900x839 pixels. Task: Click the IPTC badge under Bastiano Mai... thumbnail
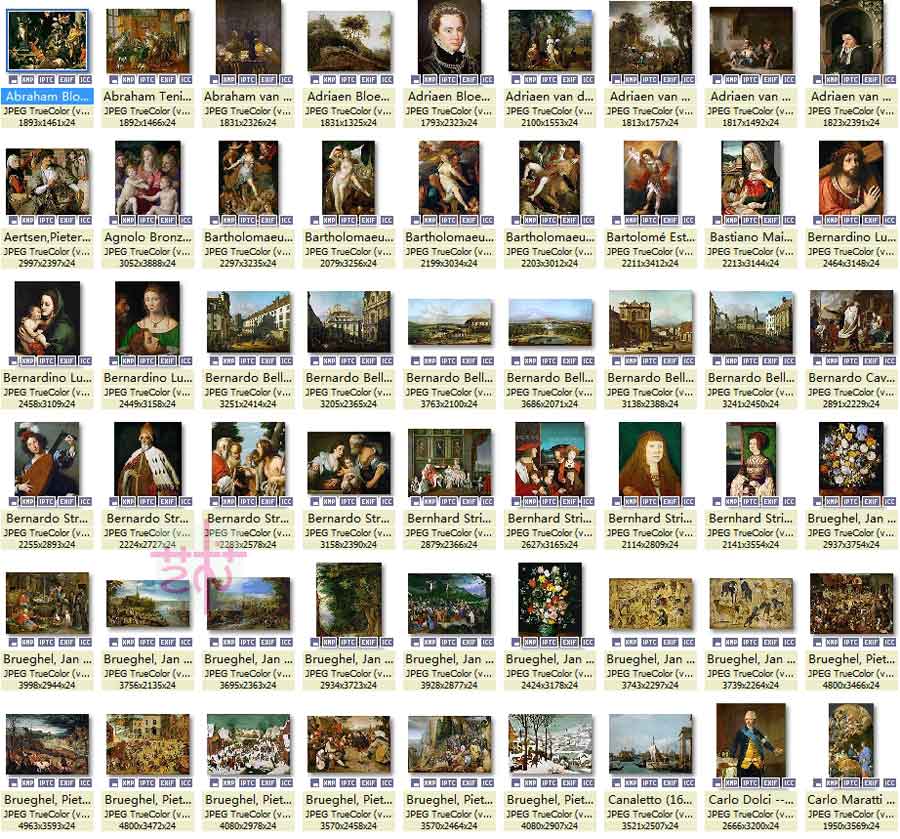pos(750,220)
